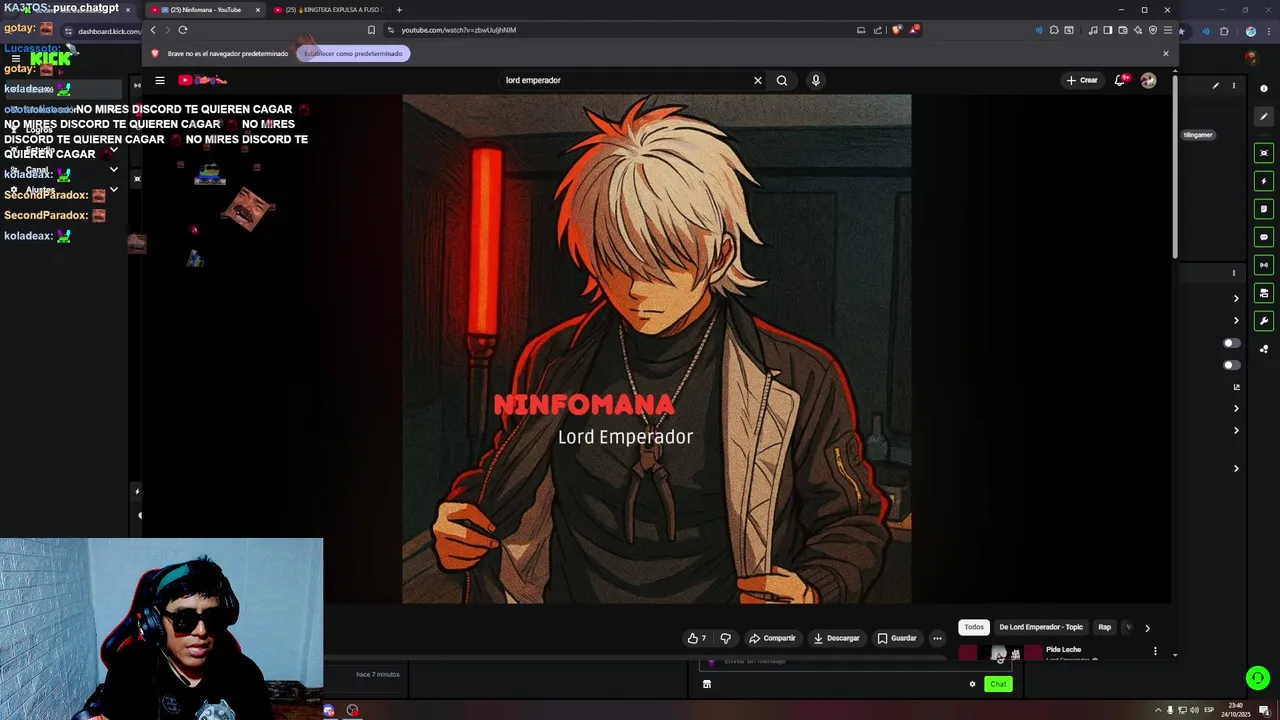Like the Ninfomana video

pos(696,638)
